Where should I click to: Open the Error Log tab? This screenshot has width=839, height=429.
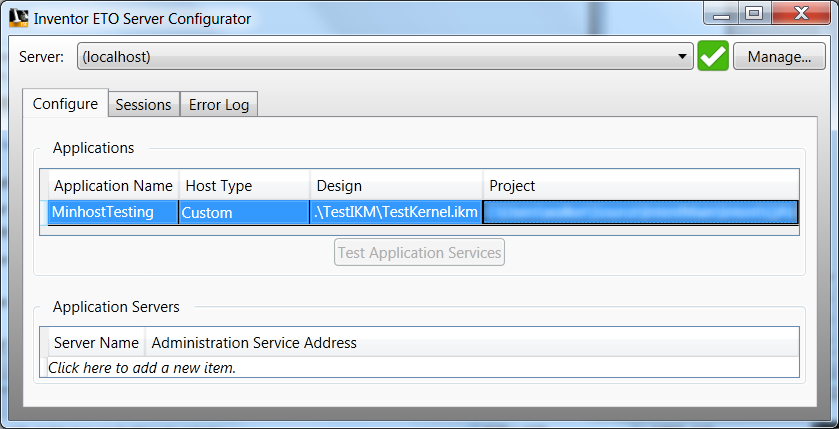click(x=220, y=105)
